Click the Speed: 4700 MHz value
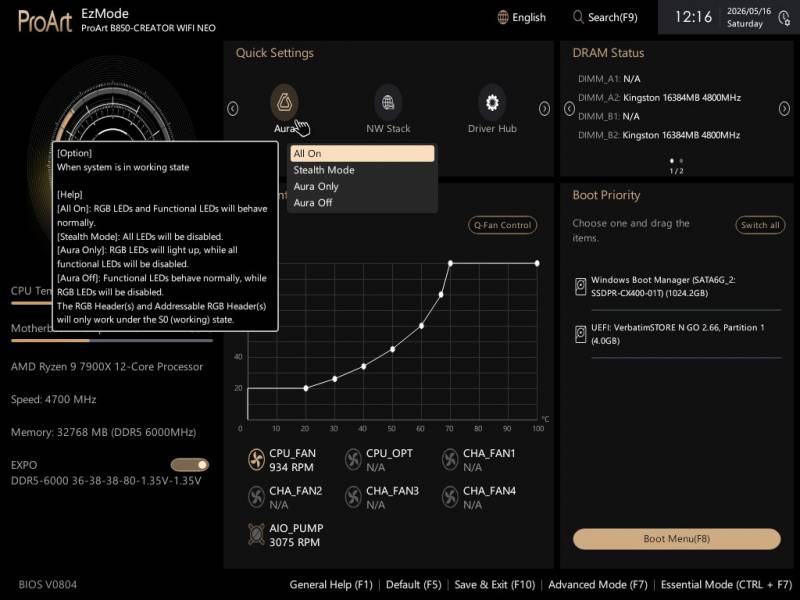800x600 pixels. [54, 399]
